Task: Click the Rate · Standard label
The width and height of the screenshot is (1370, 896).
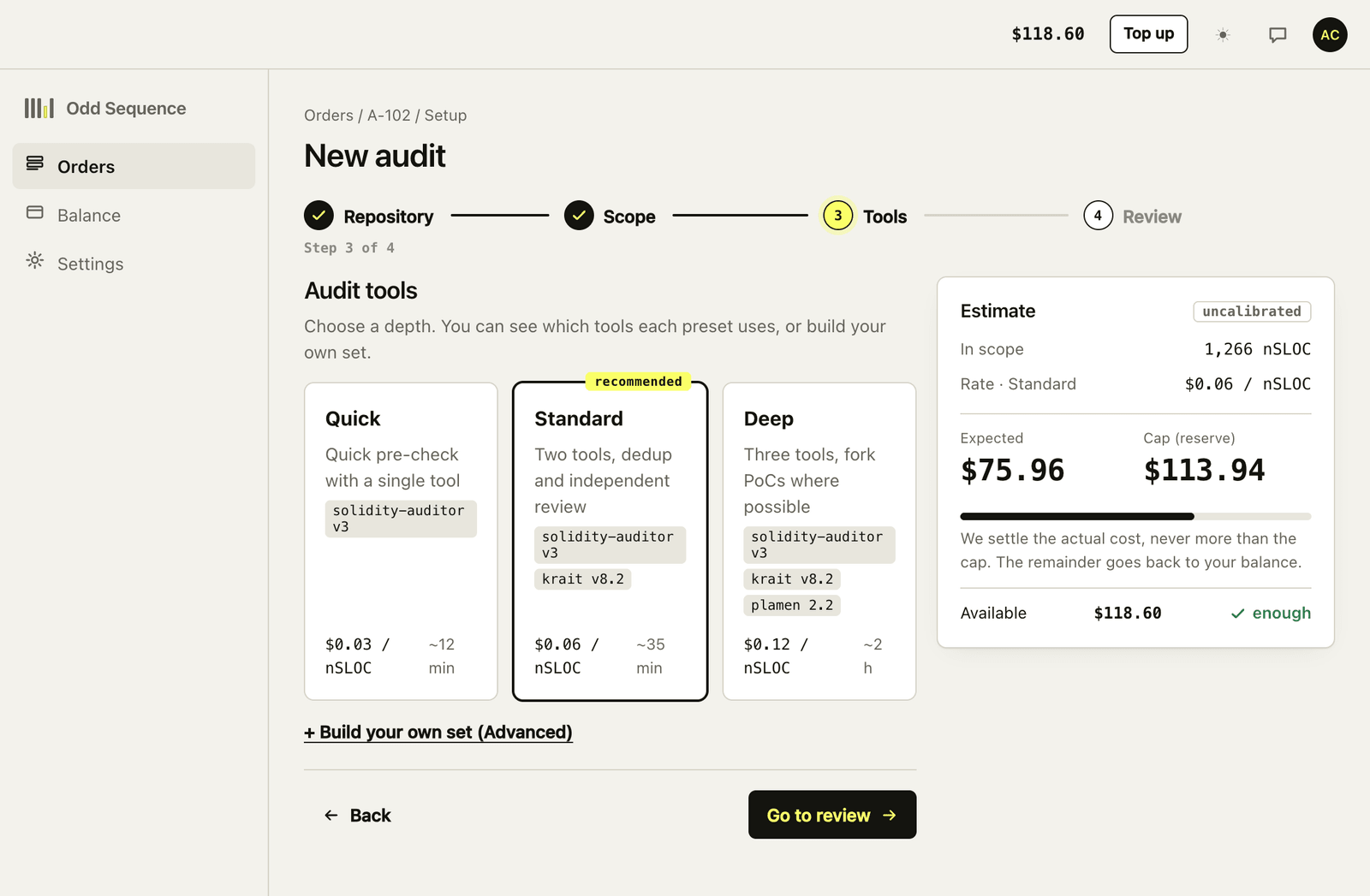Action: coord(1018,384)
